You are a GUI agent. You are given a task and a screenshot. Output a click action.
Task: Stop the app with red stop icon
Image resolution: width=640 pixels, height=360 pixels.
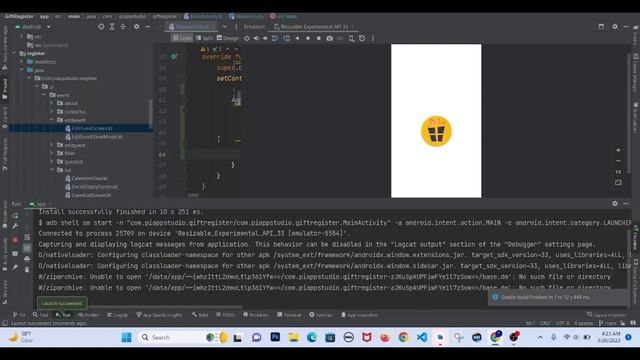click(15, 240)
